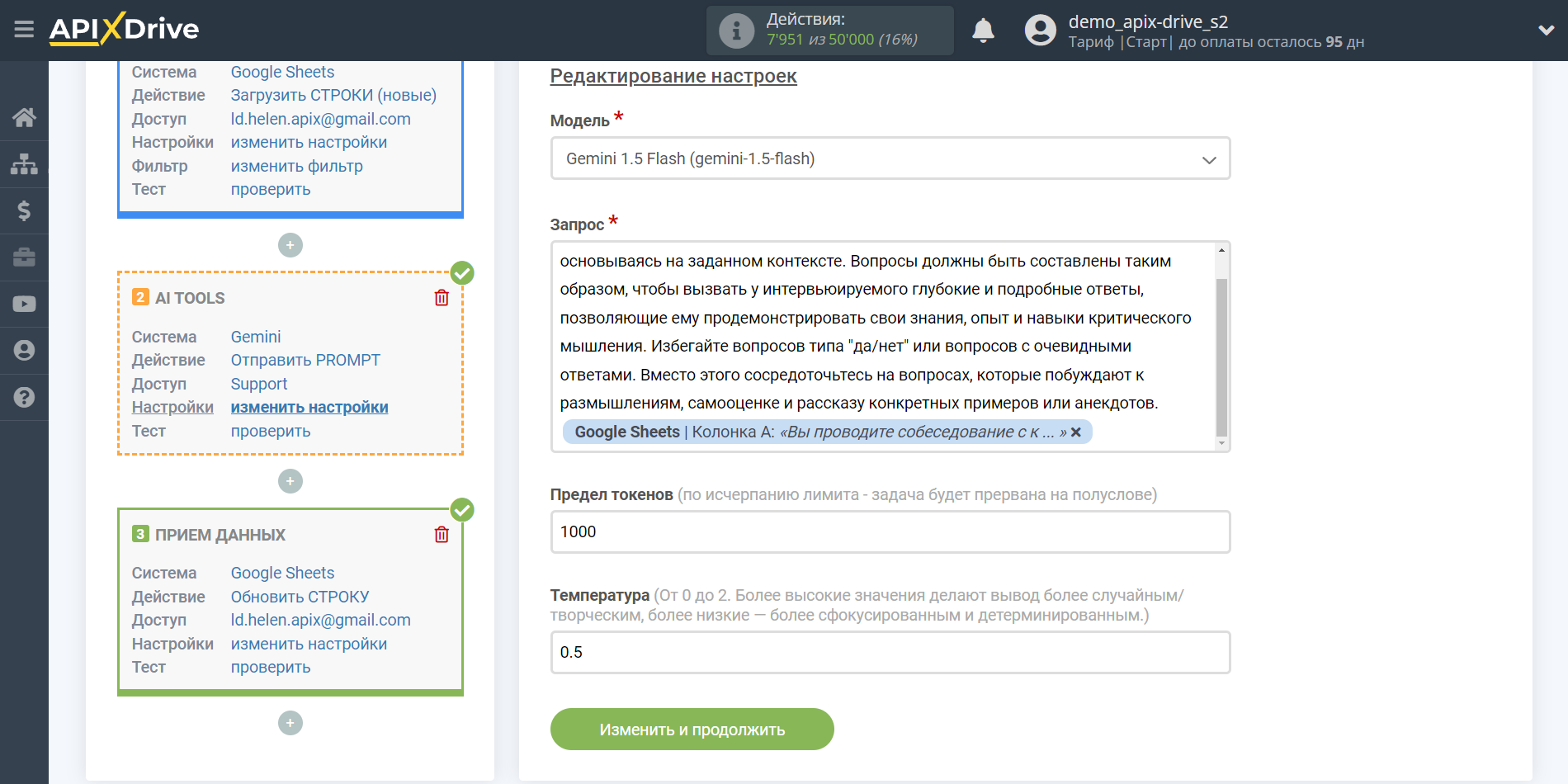Open the briefcase sidebar icon

(24, 257)
